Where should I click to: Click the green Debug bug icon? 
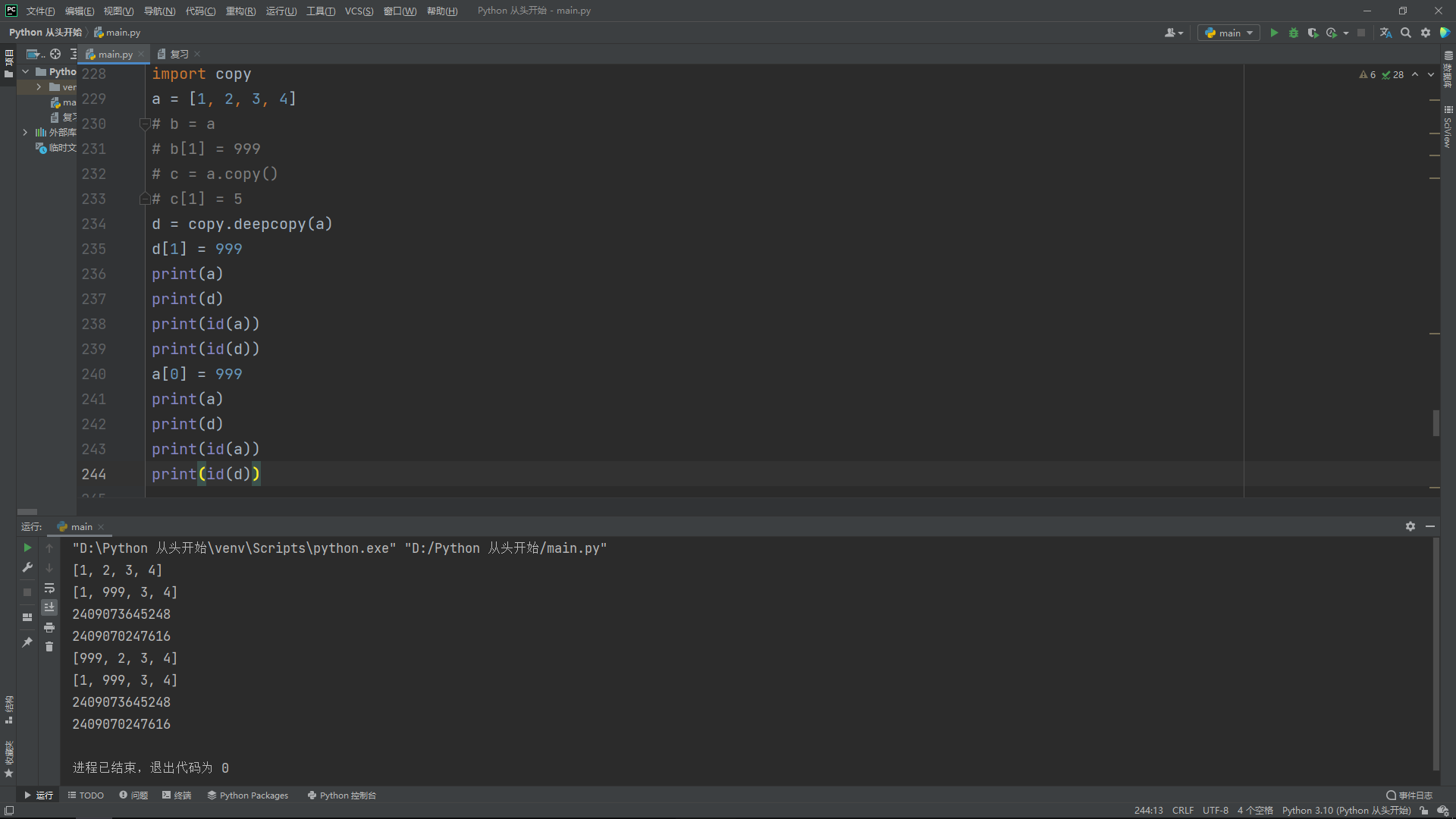click(1294, 33)
